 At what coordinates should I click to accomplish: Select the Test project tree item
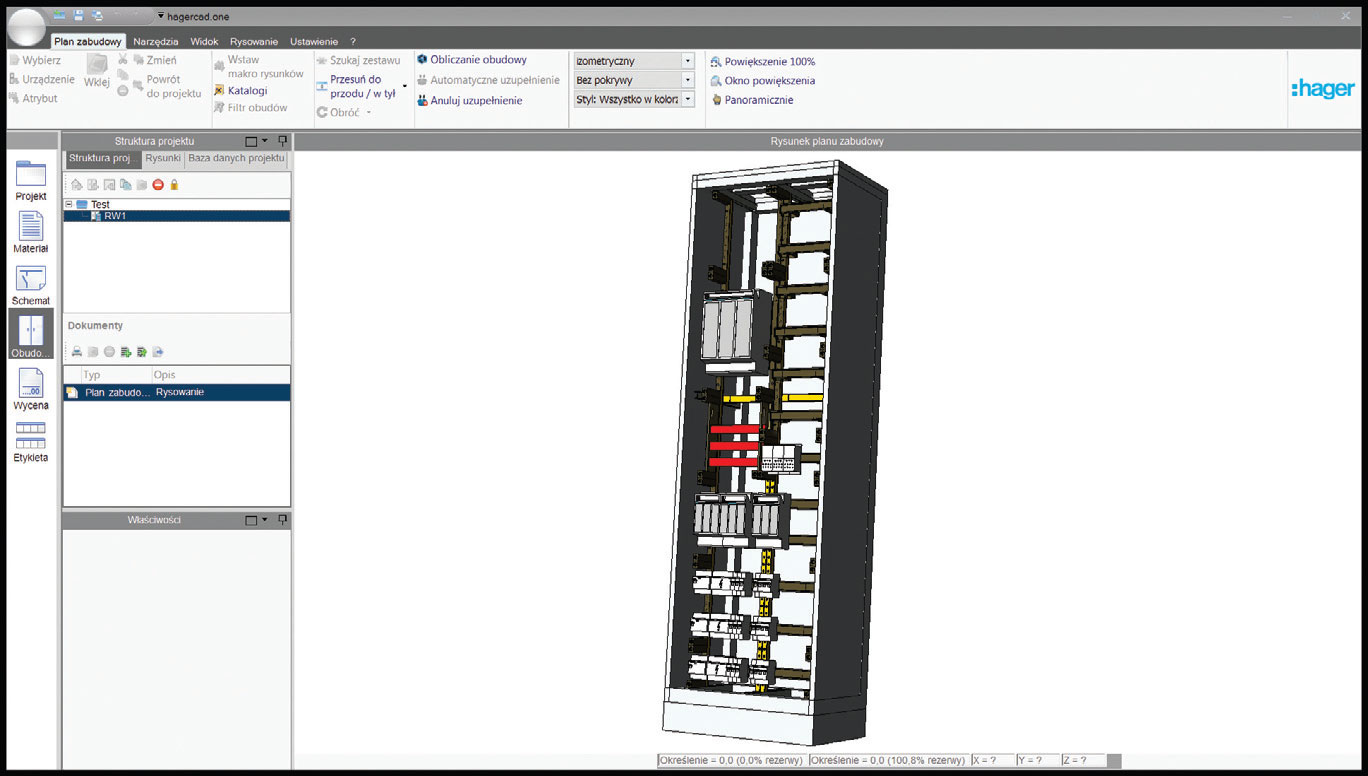100,204
